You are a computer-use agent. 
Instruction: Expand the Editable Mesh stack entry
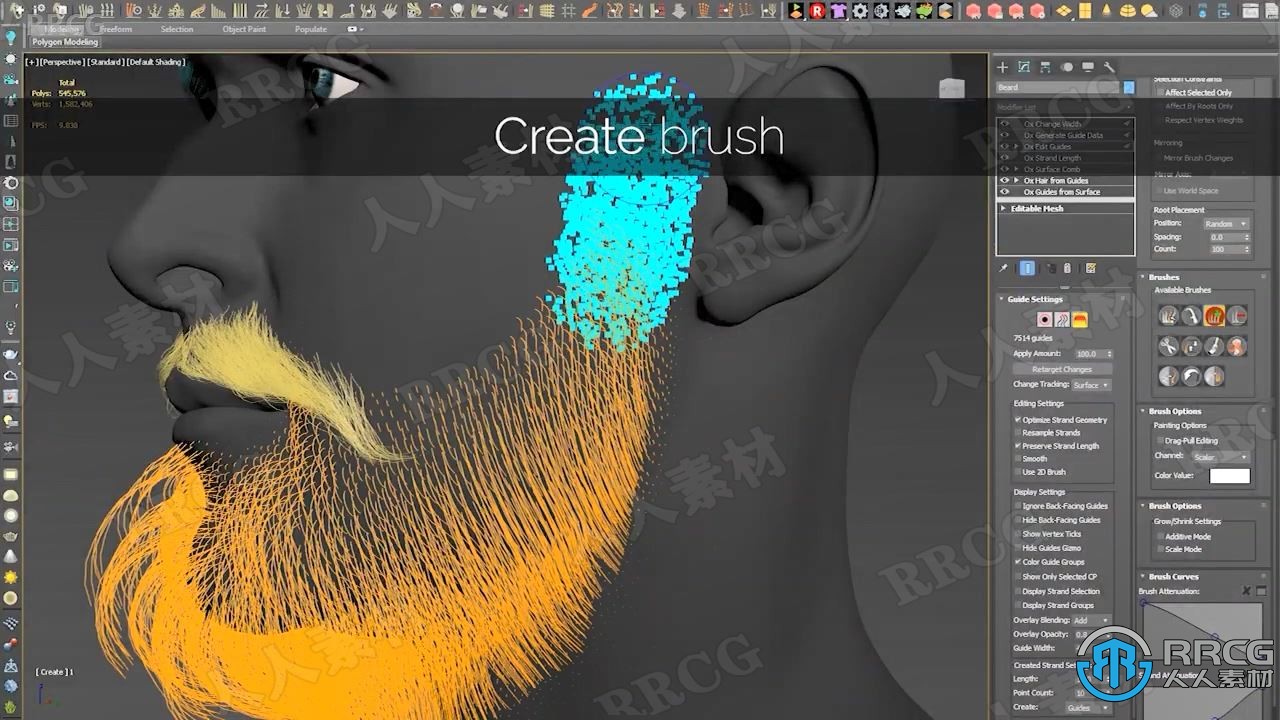point(1003,209)
